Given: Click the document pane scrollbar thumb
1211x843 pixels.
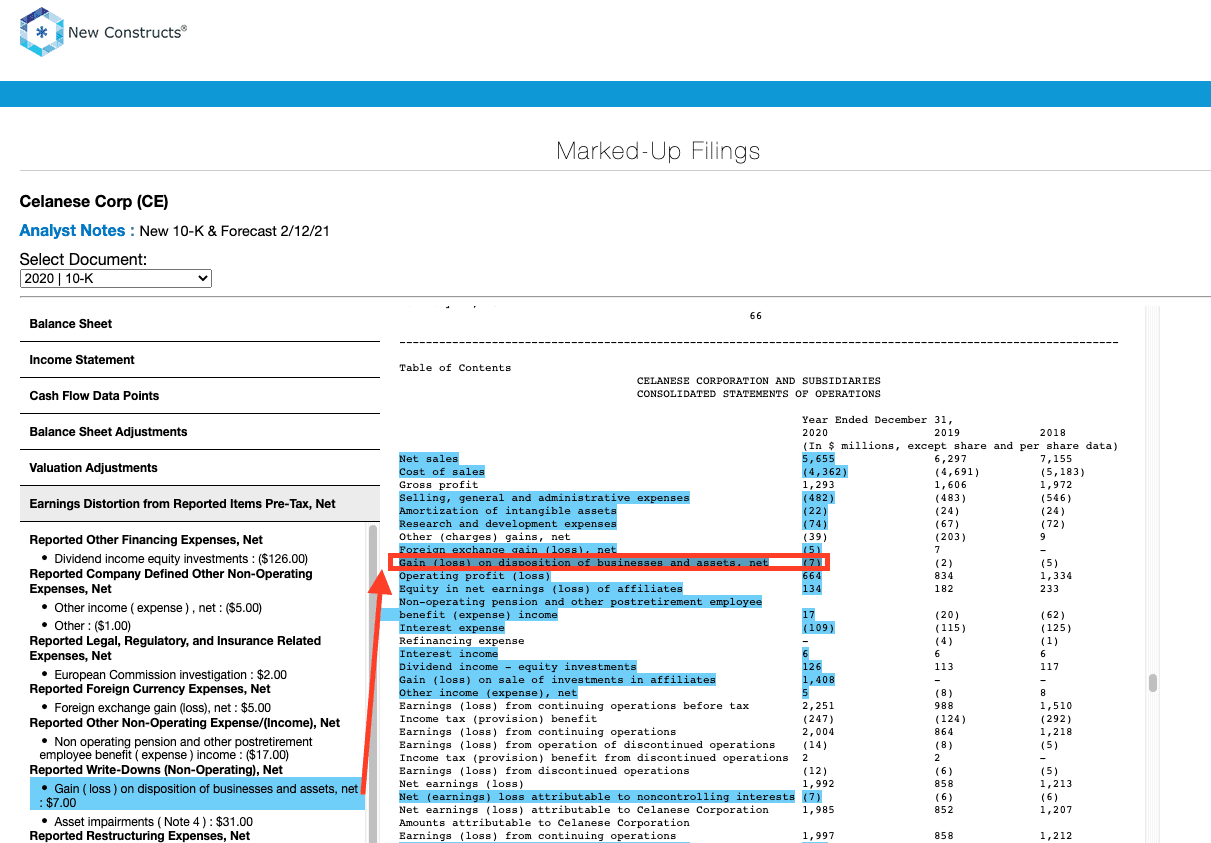Looking at the screenshot, I should coord(1152,683).
